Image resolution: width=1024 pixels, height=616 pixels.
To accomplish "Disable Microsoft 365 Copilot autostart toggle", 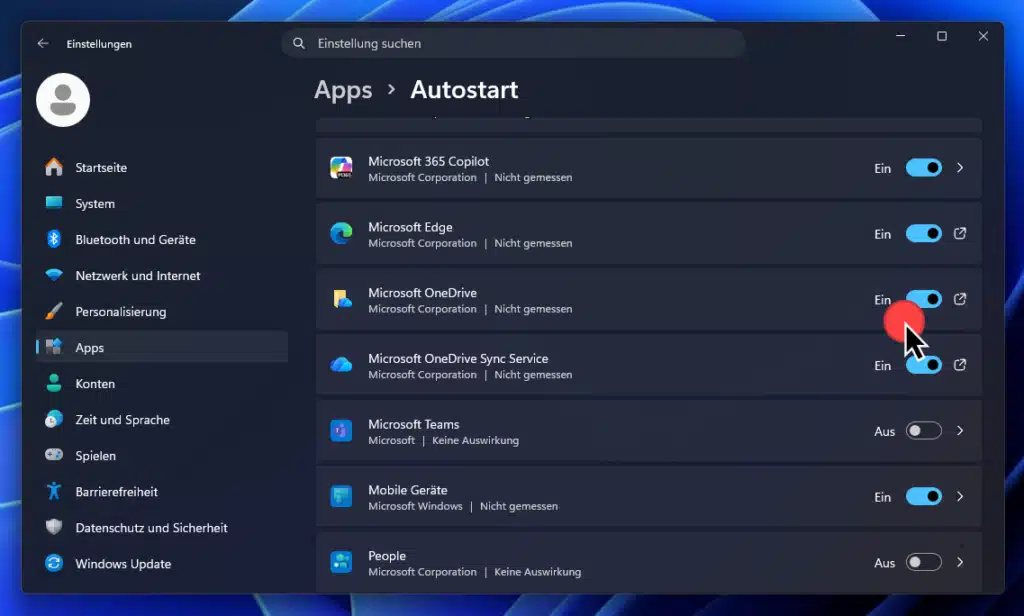I will tap(923, 168).
